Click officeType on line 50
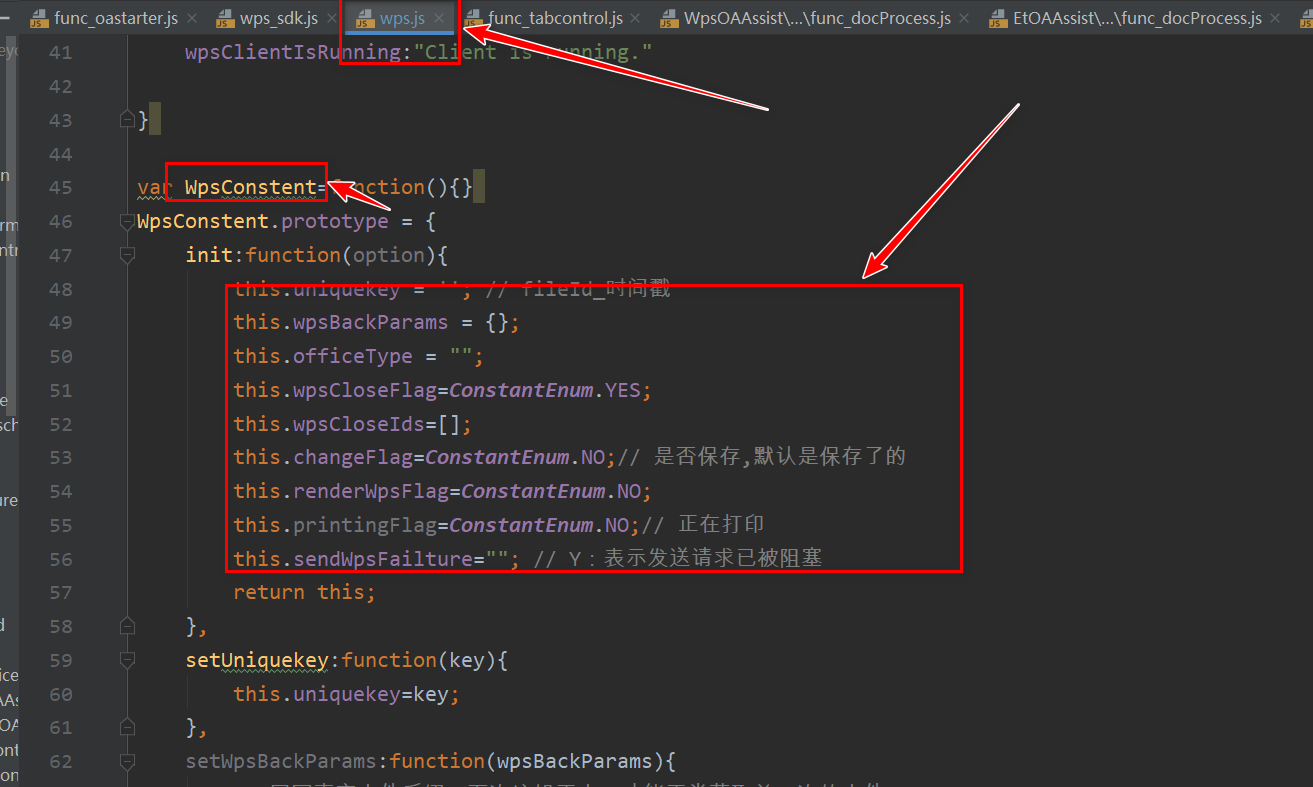The image size is (1313, 787). (x=353, y=356)
